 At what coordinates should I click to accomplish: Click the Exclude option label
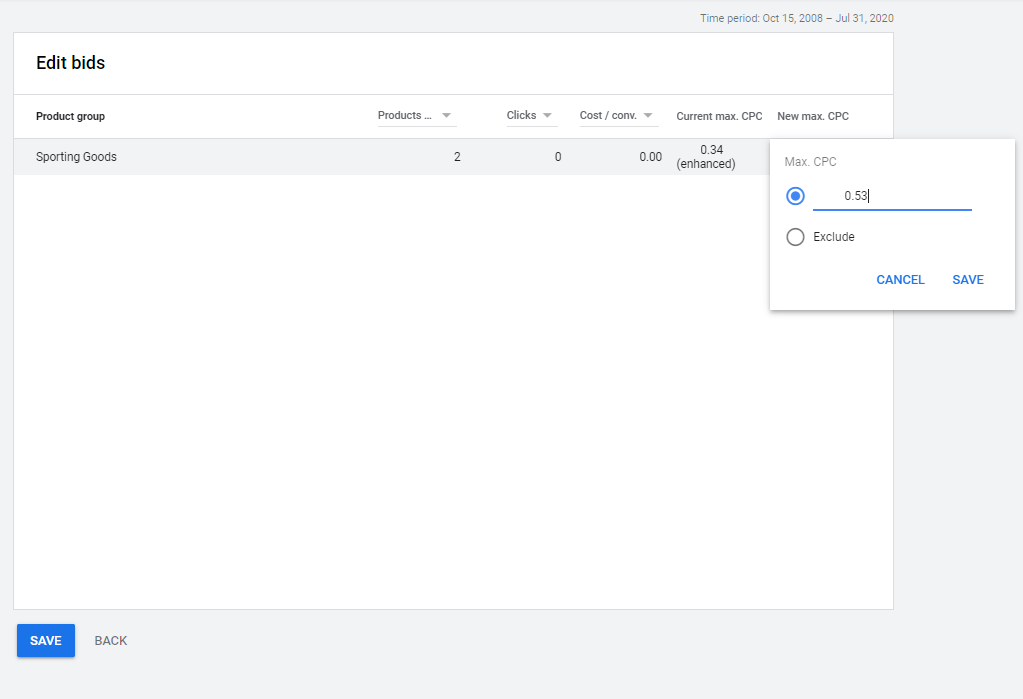click(x=834, y=237)
